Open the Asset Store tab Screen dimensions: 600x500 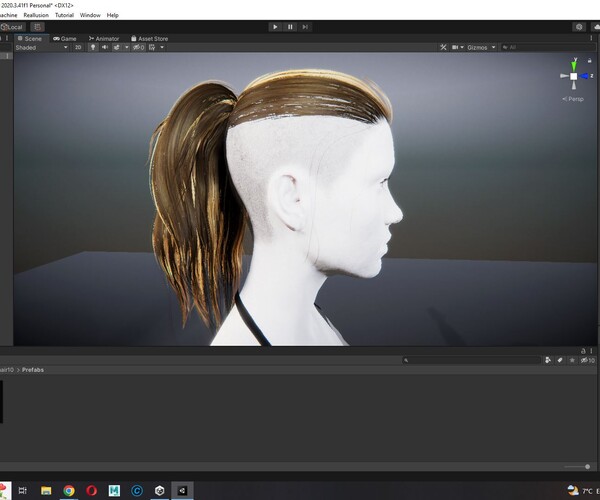[x=149, y=39]
